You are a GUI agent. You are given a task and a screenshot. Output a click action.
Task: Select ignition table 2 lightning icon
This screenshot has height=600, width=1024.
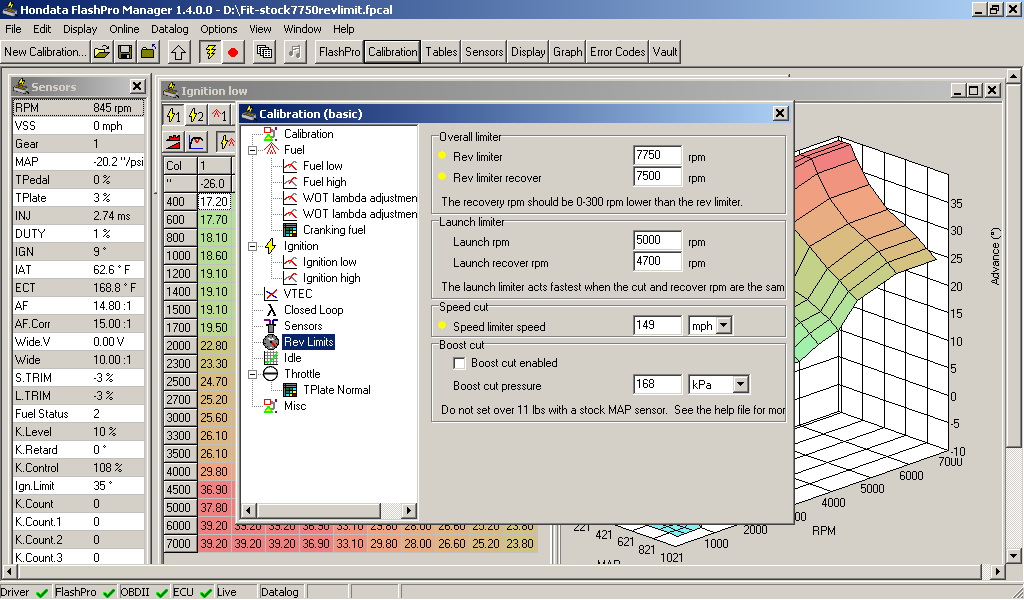click(x=196, y=116)
